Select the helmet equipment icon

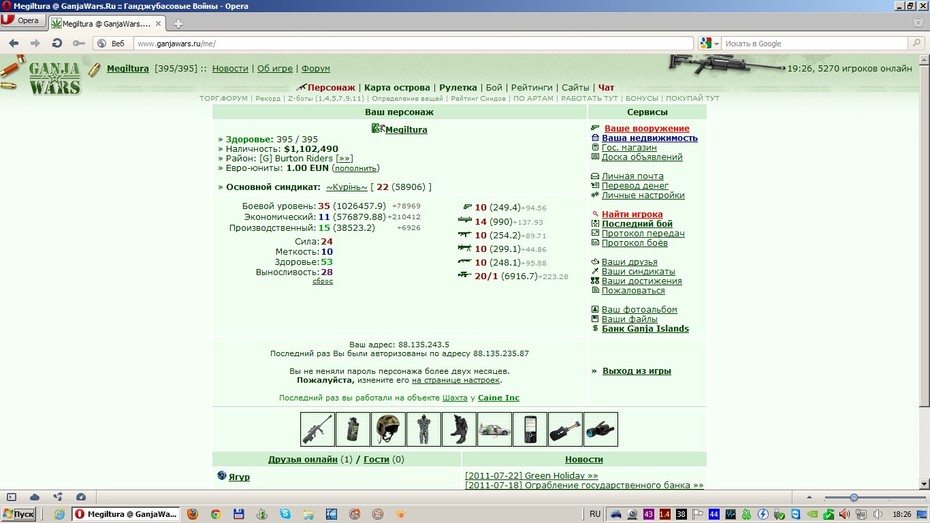(x=388, y=429)
